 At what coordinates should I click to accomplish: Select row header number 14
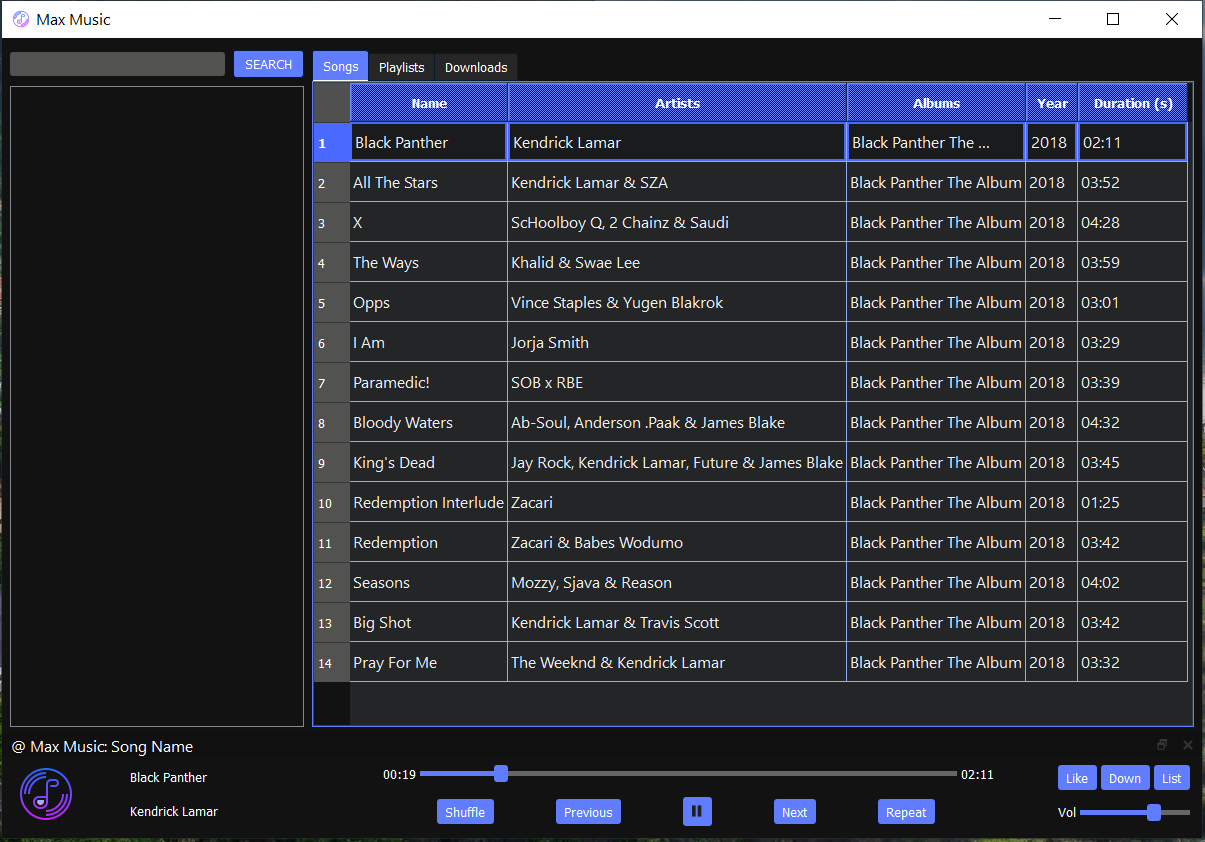(x=331, y=662)
